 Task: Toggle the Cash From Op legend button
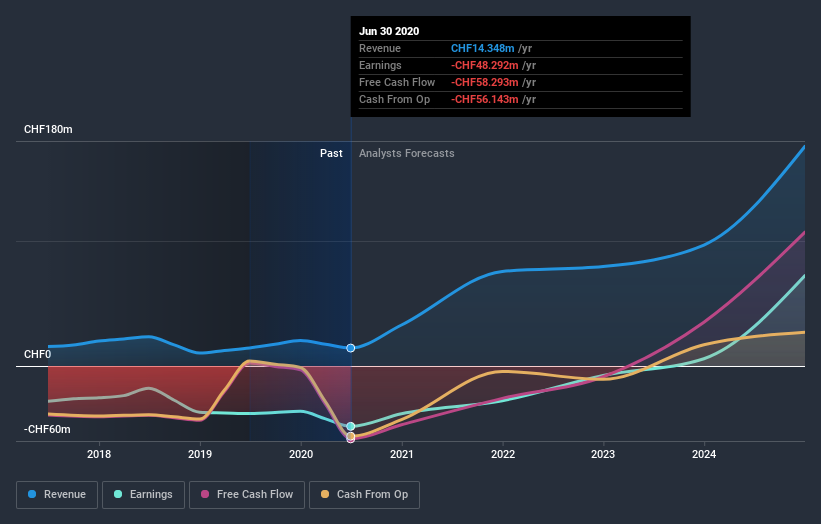coord(364,495)
